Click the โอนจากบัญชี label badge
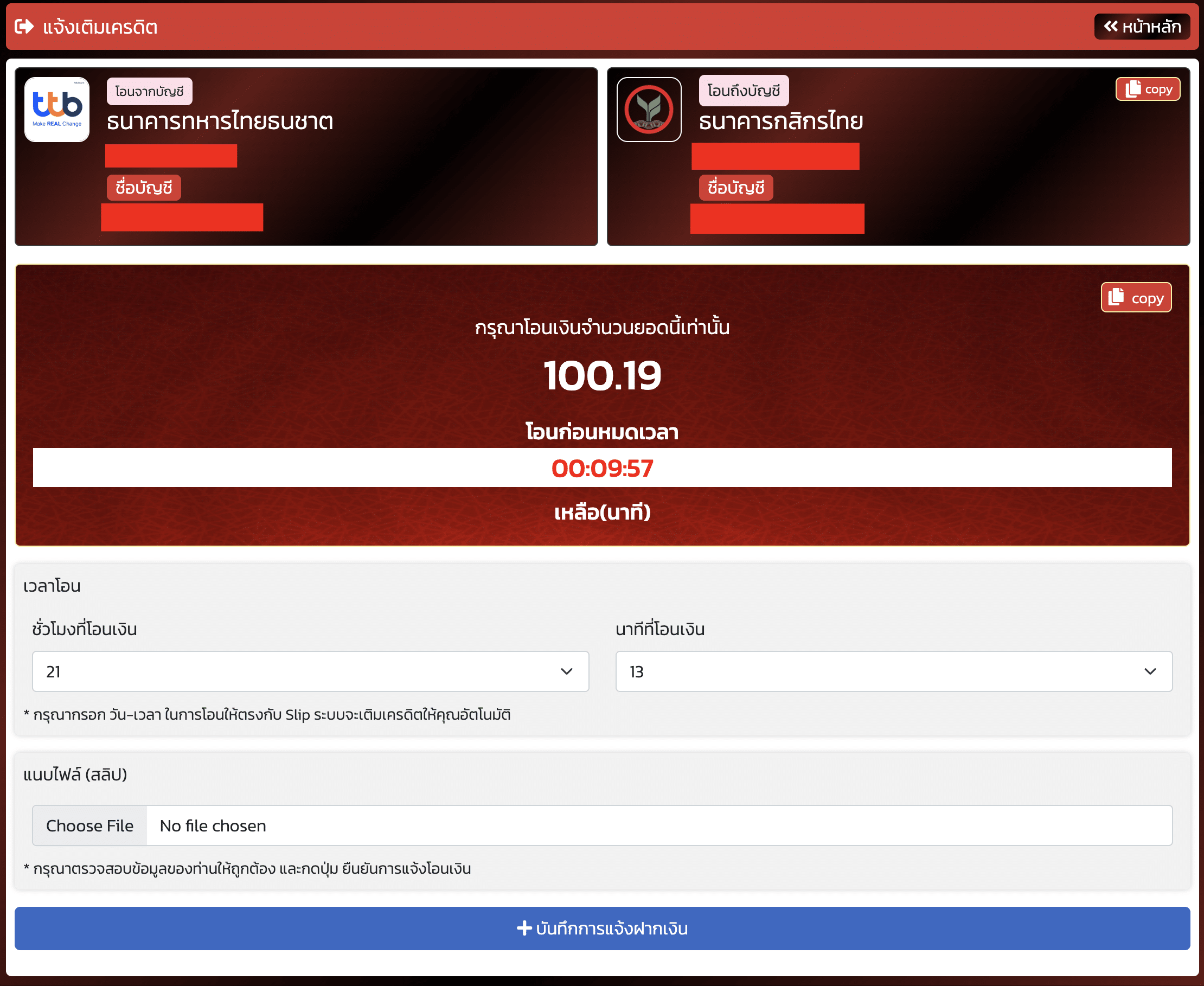Viewport: 1204px width, 986px height. coord(149,92)
